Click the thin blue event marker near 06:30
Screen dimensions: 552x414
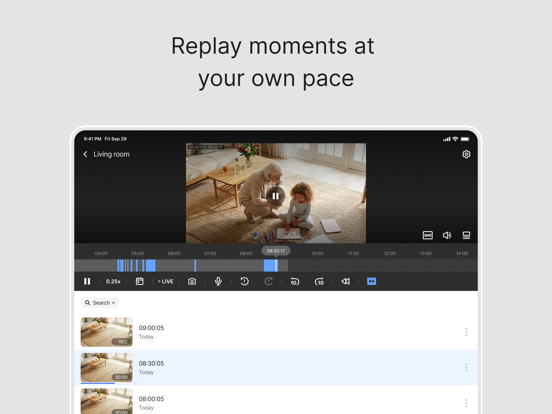coord(195,265)
